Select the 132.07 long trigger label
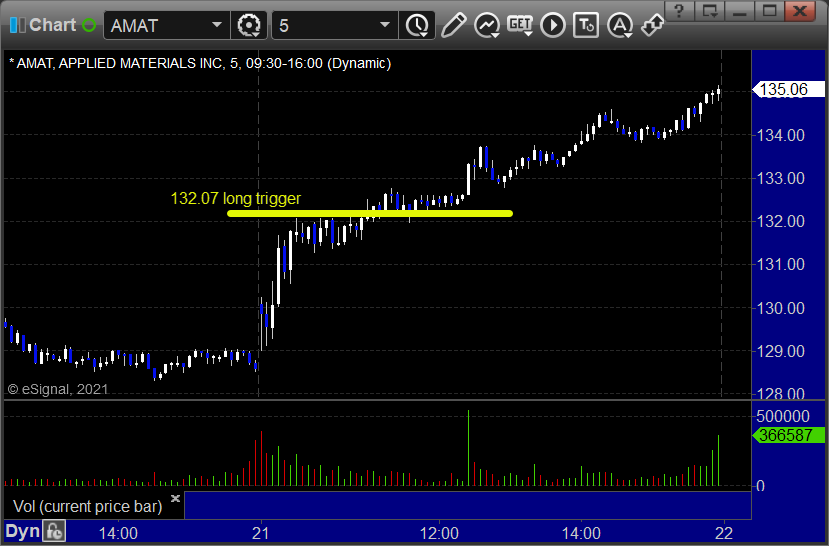This screenshot has width=829, height=546. click(x=236, y=198)
